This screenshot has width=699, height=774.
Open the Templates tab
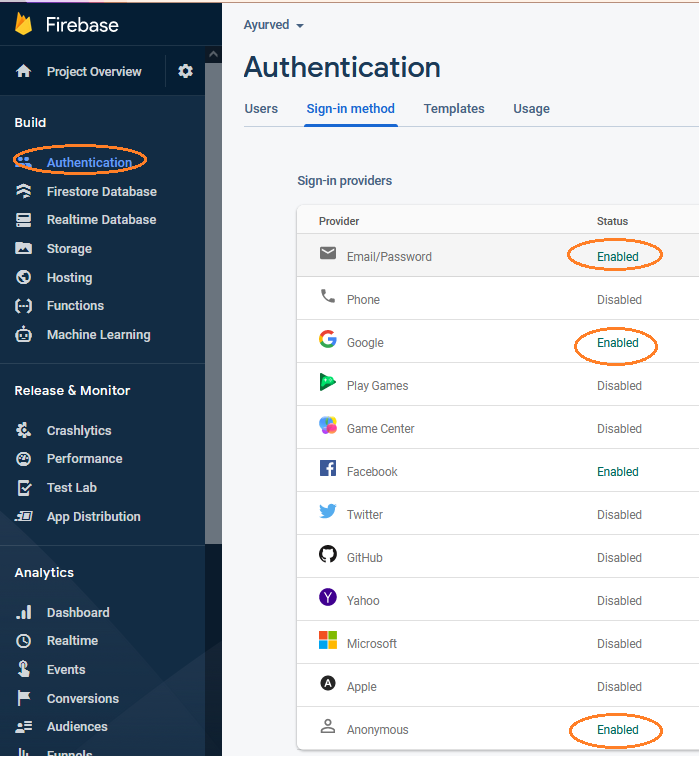pos(454,109)
